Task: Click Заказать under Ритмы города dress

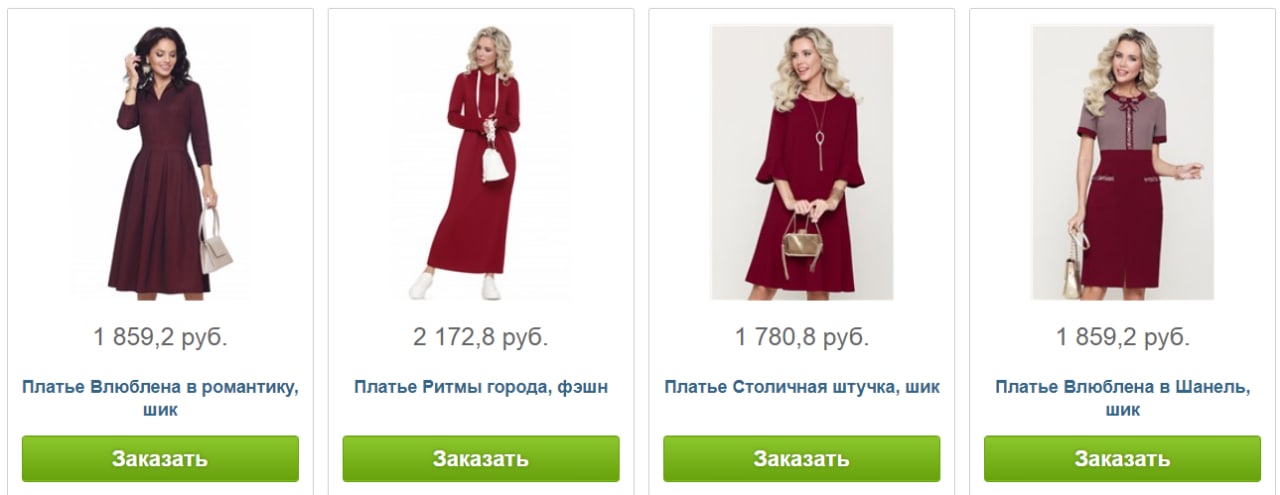Action: (481, 459)
